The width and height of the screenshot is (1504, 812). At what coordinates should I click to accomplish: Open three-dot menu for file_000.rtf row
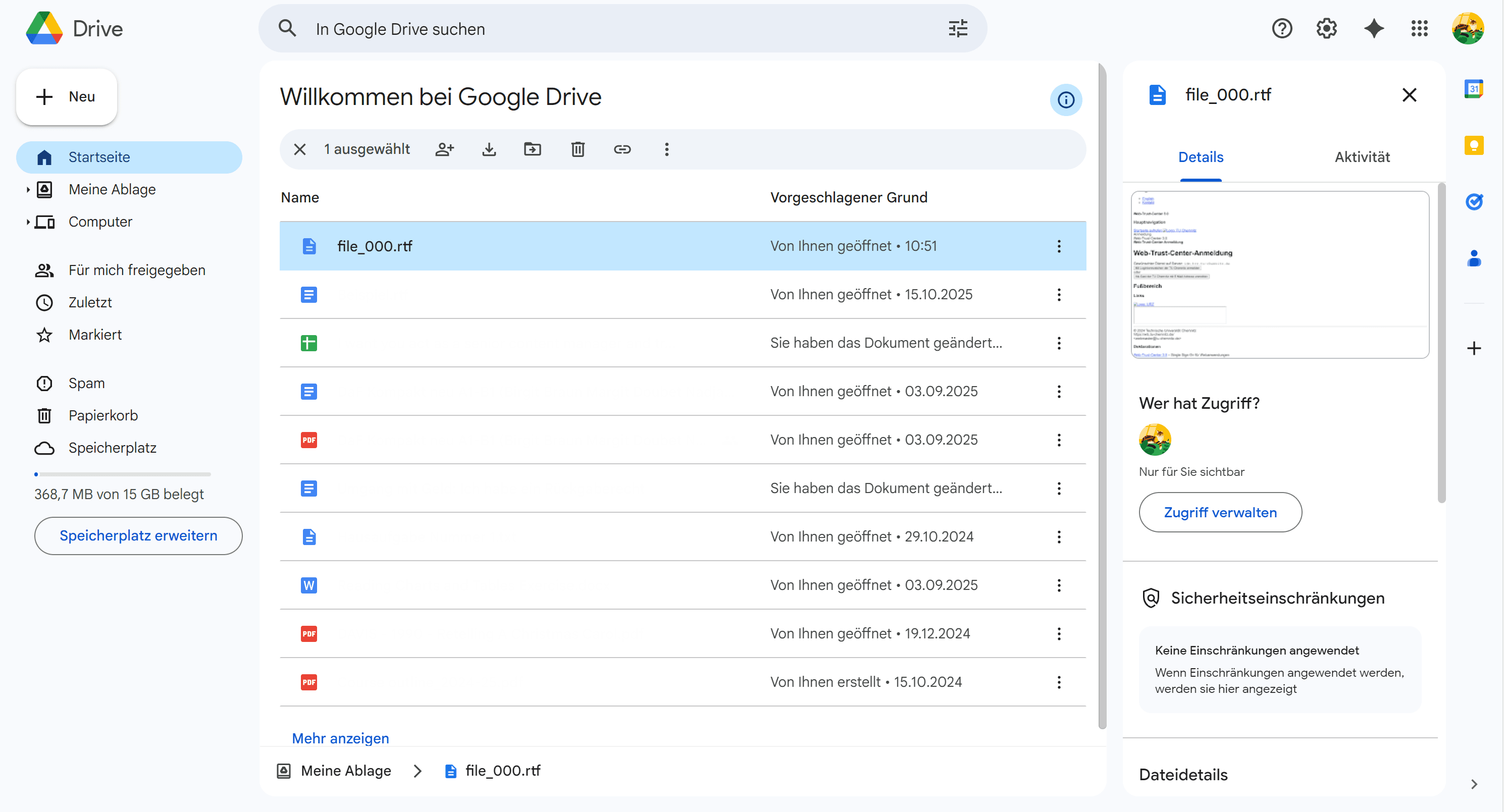click(1059, 246)
